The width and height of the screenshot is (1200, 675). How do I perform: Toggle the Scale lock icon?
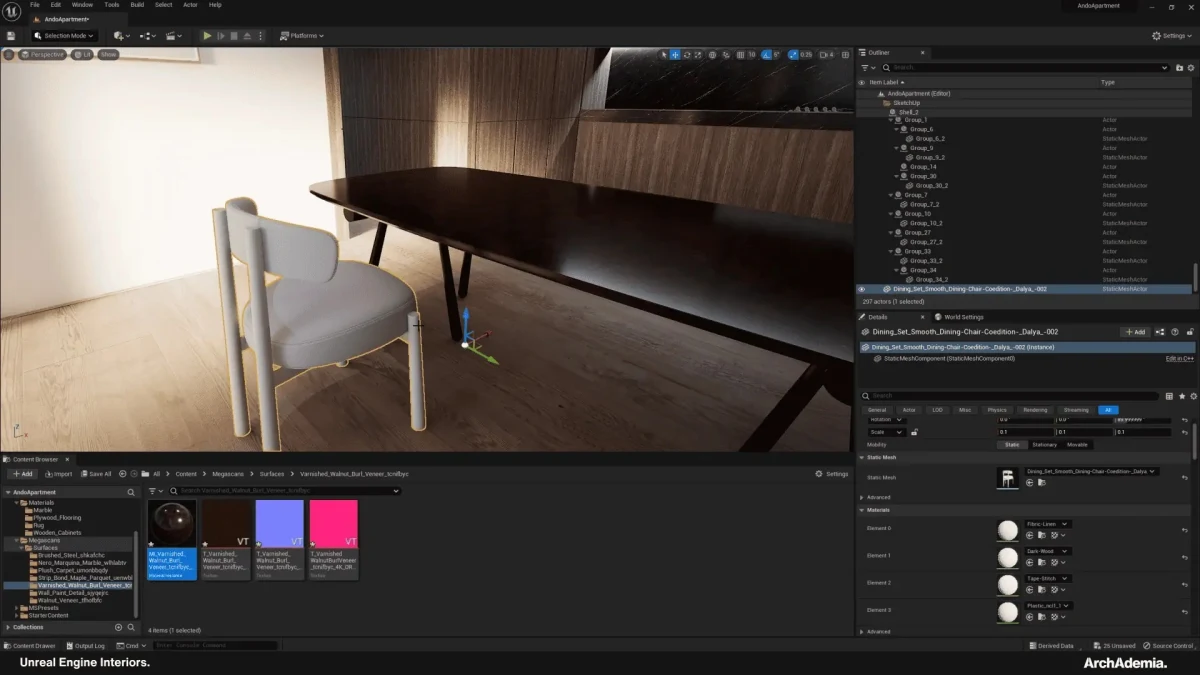coord(915,432)
